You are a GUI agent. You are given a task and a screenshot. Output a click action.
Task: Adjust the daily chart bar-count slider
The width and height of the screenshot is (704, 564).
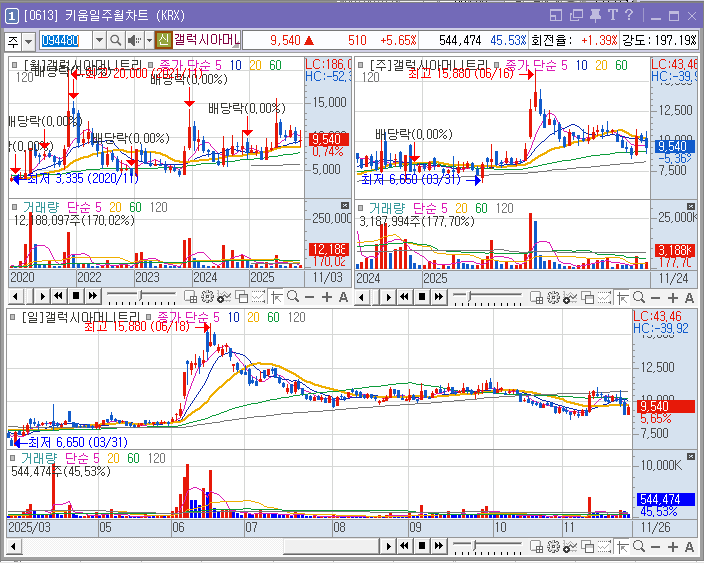click(x=475, y=546)
